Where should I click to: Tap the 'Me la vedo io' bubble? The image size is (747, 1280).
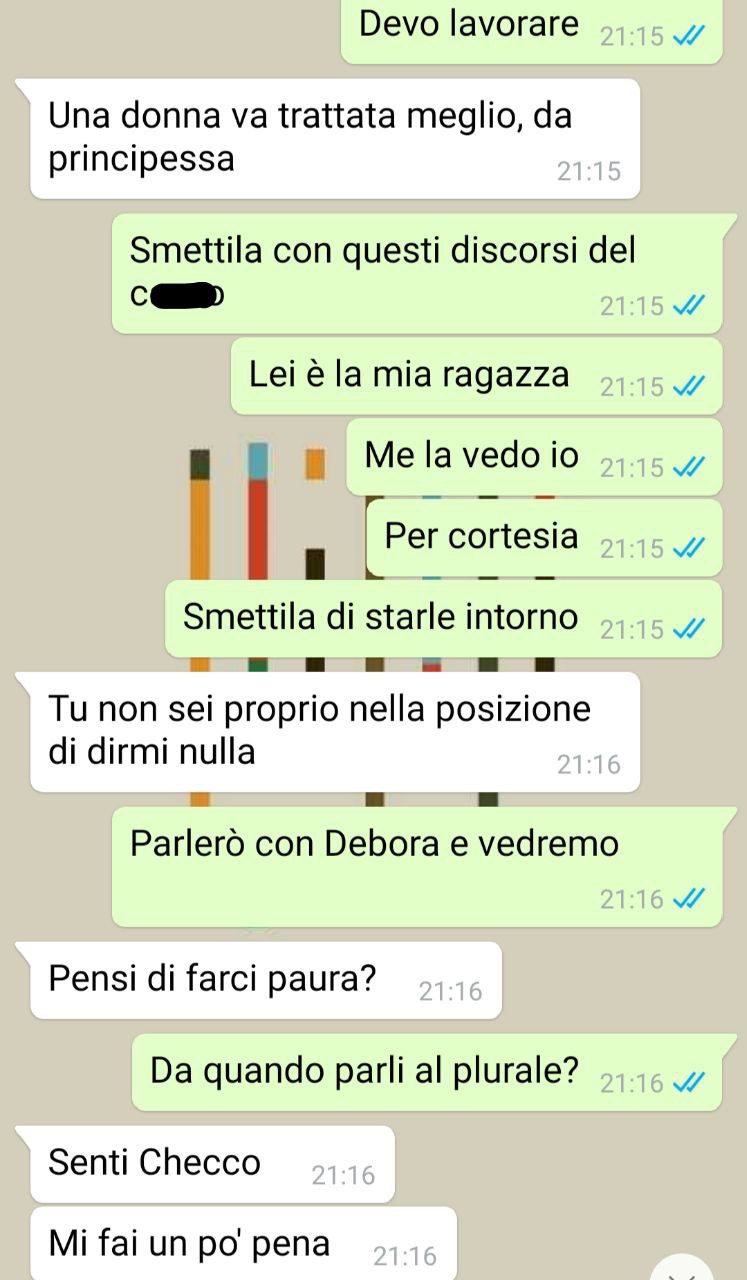pos(534,457)
